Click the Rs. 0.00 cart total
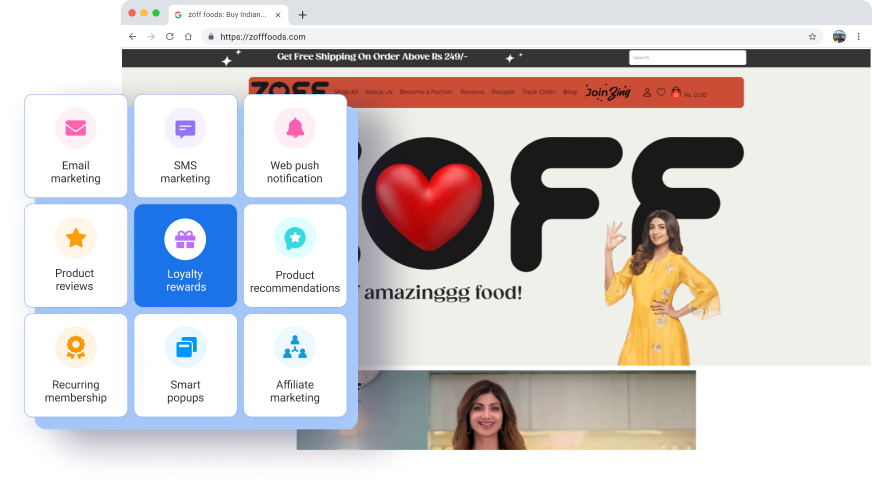This screenshot has height=483, width=872. coord(695,95)
